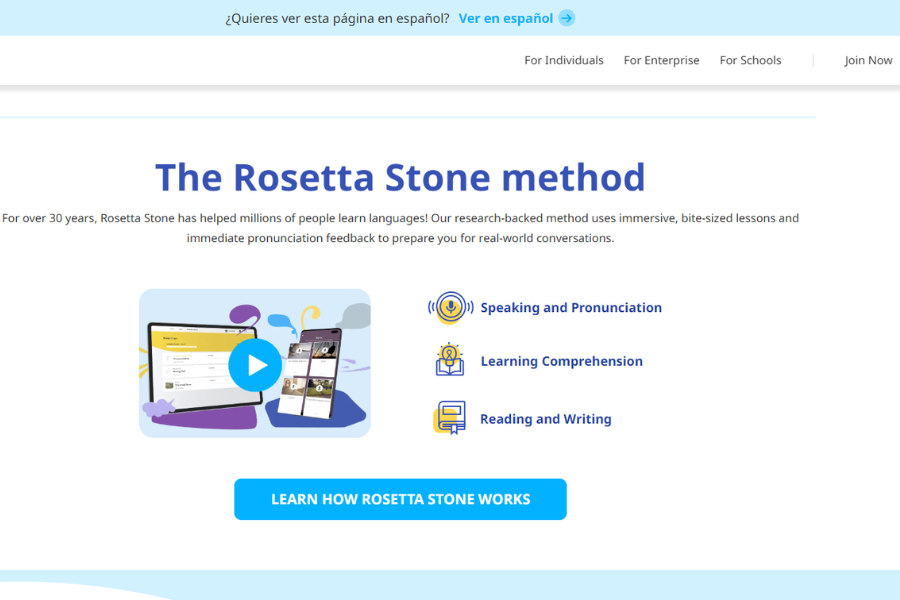
Task: Click the ¿Quieres ver esta página en español? text
Action: (337, 18)
